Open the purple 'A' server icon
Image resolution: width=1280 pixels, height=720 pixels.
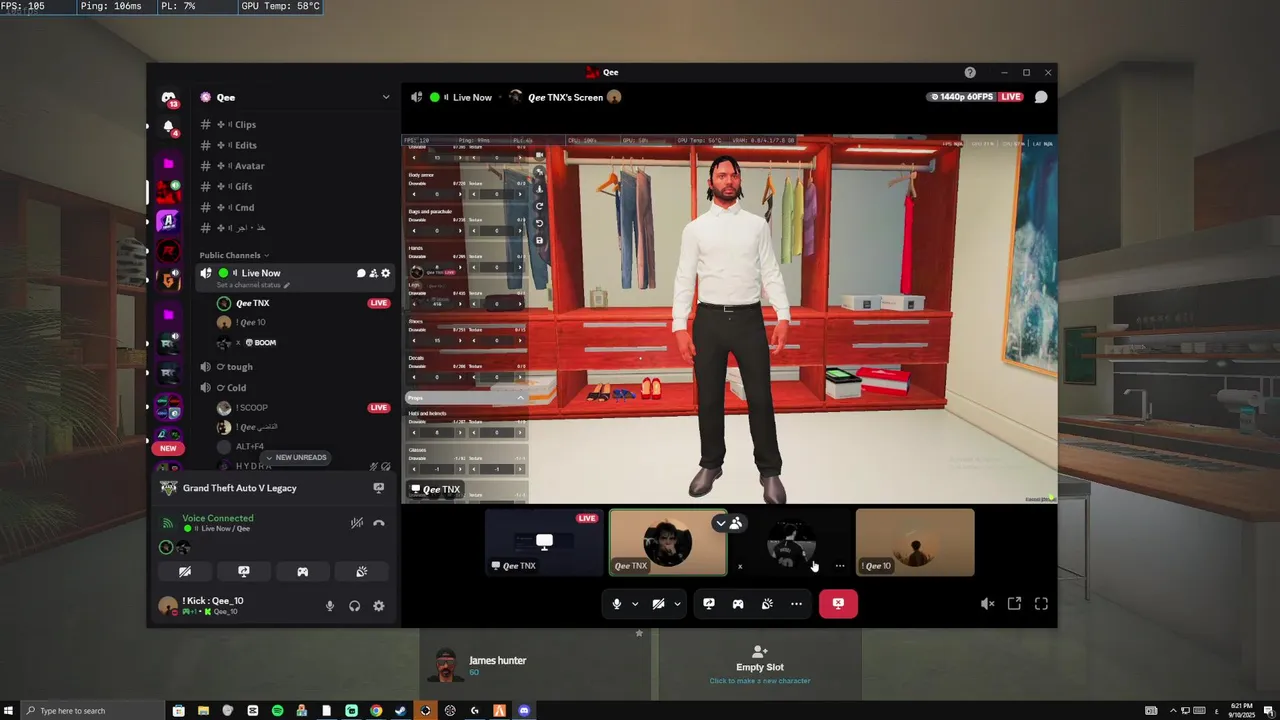[168, 221]
